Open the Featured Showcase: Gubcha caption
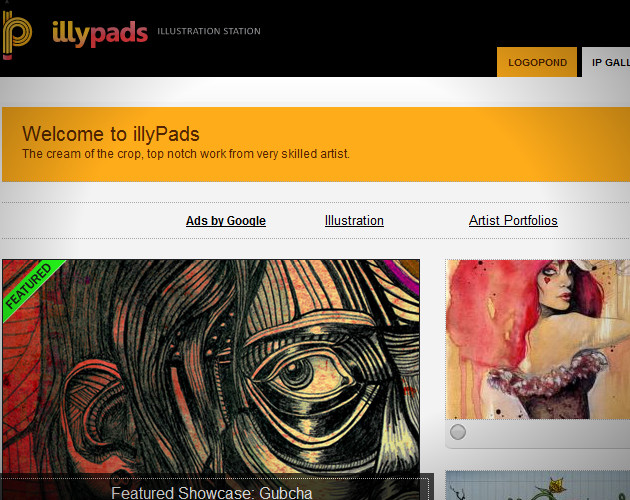 tap(212, 492)
